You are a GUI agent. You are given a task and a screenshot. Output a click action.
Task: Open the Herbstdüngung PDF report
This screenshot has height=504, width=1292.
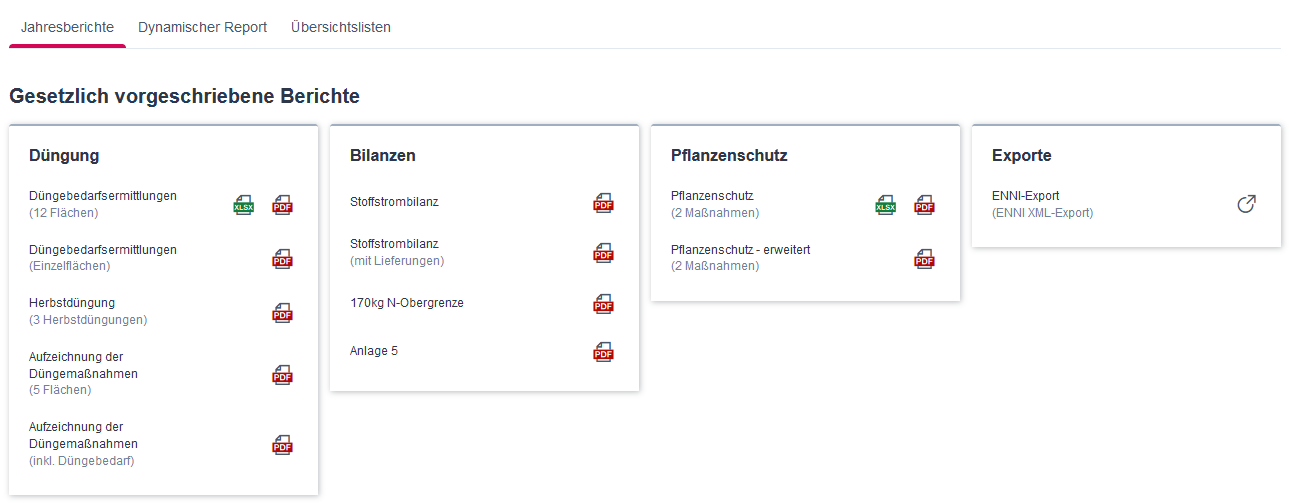pyautogui.click(x=283, y=311)
